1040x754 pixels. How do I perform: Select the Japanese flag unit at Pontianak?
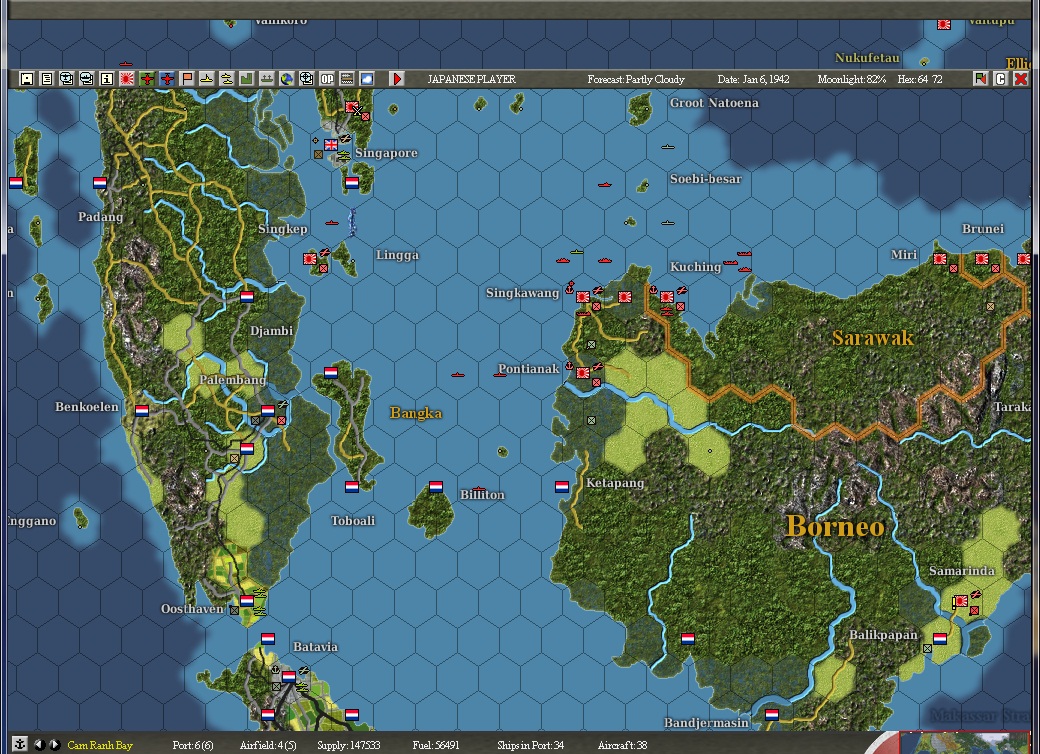point(583,373)
